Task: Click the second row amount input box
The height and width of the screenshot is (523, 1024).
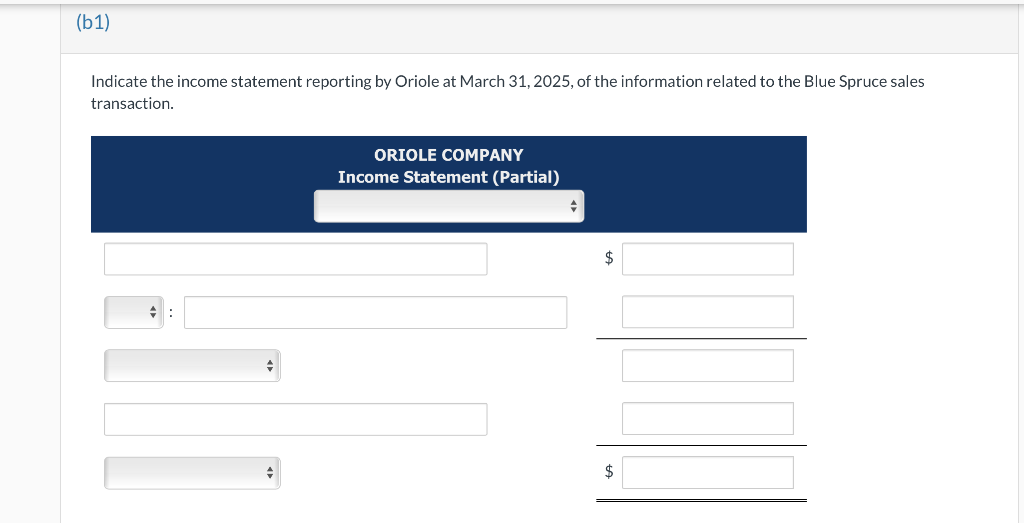Action: point(707,312)
